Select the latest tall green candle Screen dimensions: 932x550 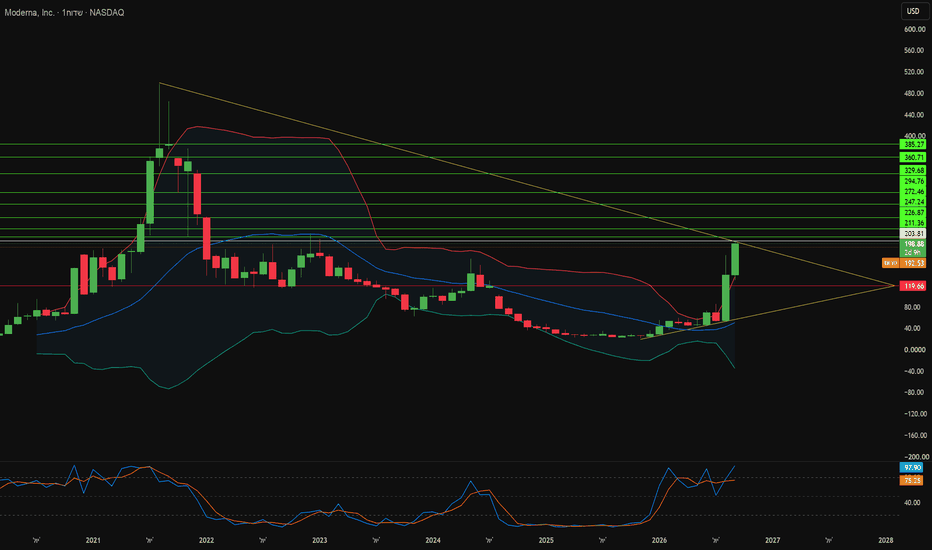735,259
